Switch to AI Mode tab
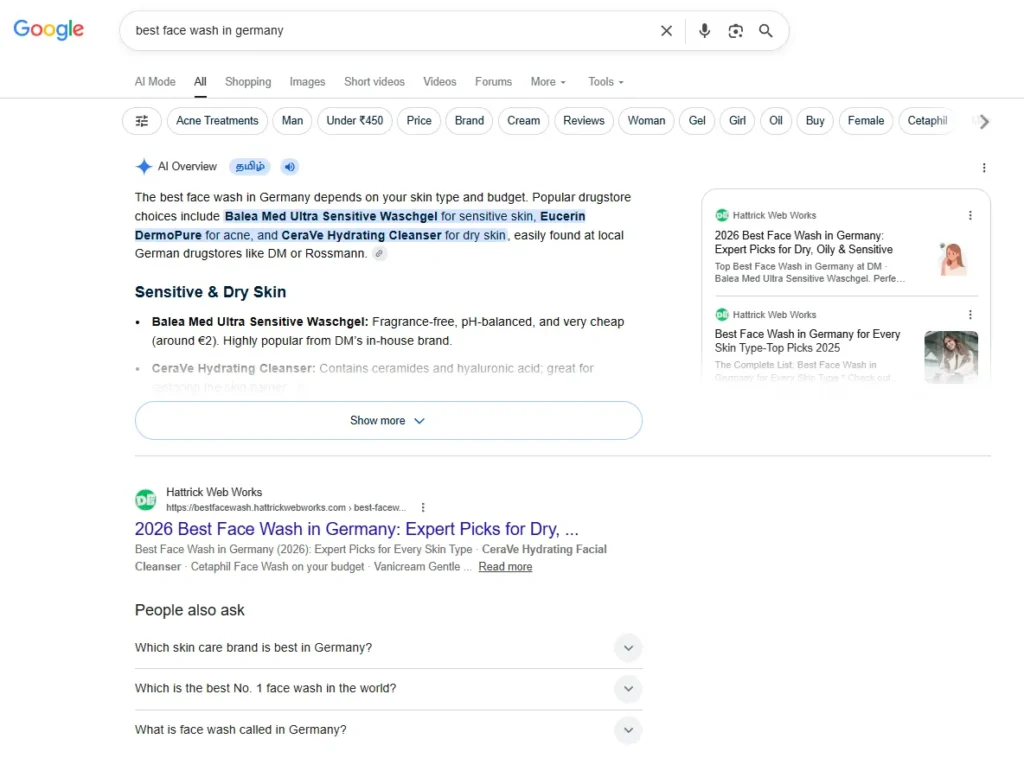The width and height of the screenshot is (1024, 758). tap(155, 82)
